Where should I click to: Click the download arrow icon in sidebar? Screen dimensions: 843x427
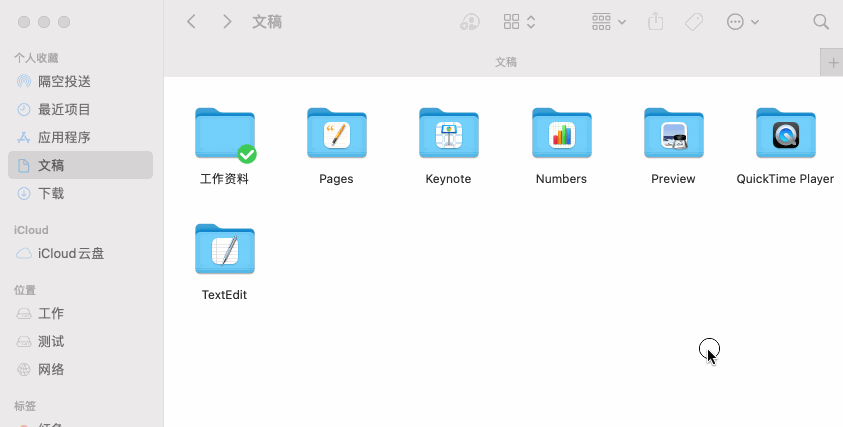(x=24, y=193)
